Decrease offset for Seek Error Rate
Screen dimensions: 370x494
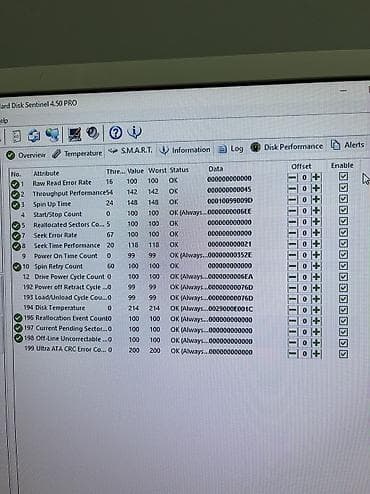pyautogui.click(x=292, y=233)
